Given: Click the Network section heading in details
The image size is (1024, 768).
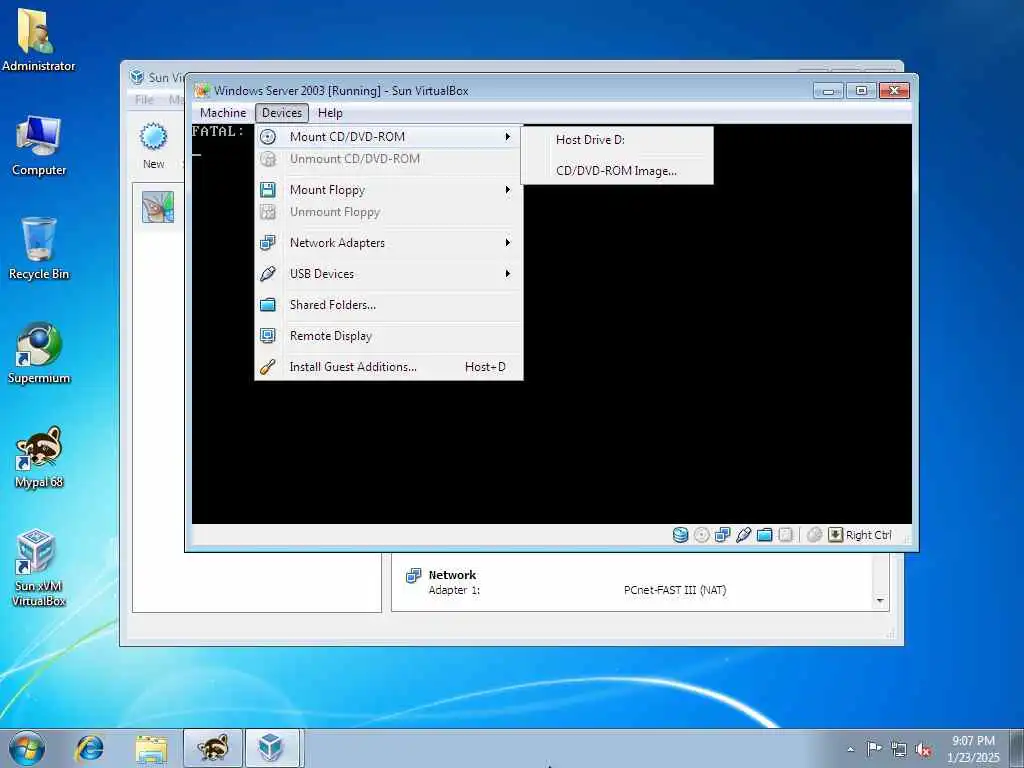Looking at the screenshot, I should (452, 575).
